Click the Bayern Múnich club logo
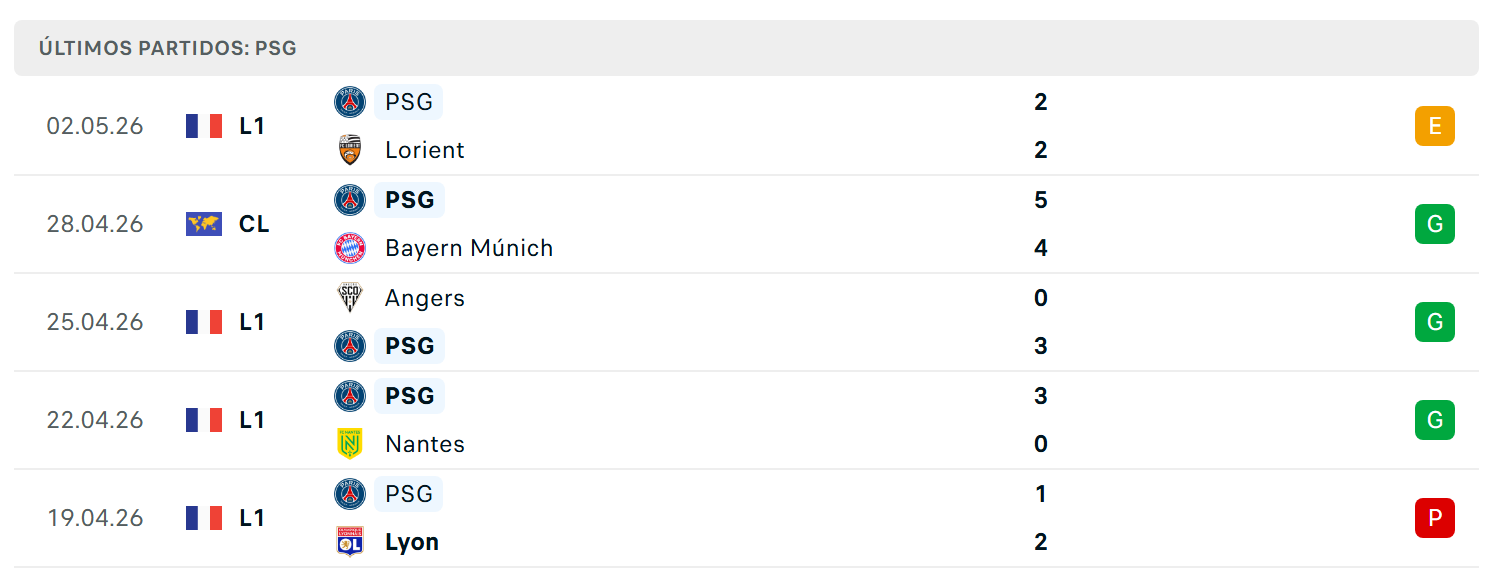The height and width of the screenshot is (582, 1493). 350,248
